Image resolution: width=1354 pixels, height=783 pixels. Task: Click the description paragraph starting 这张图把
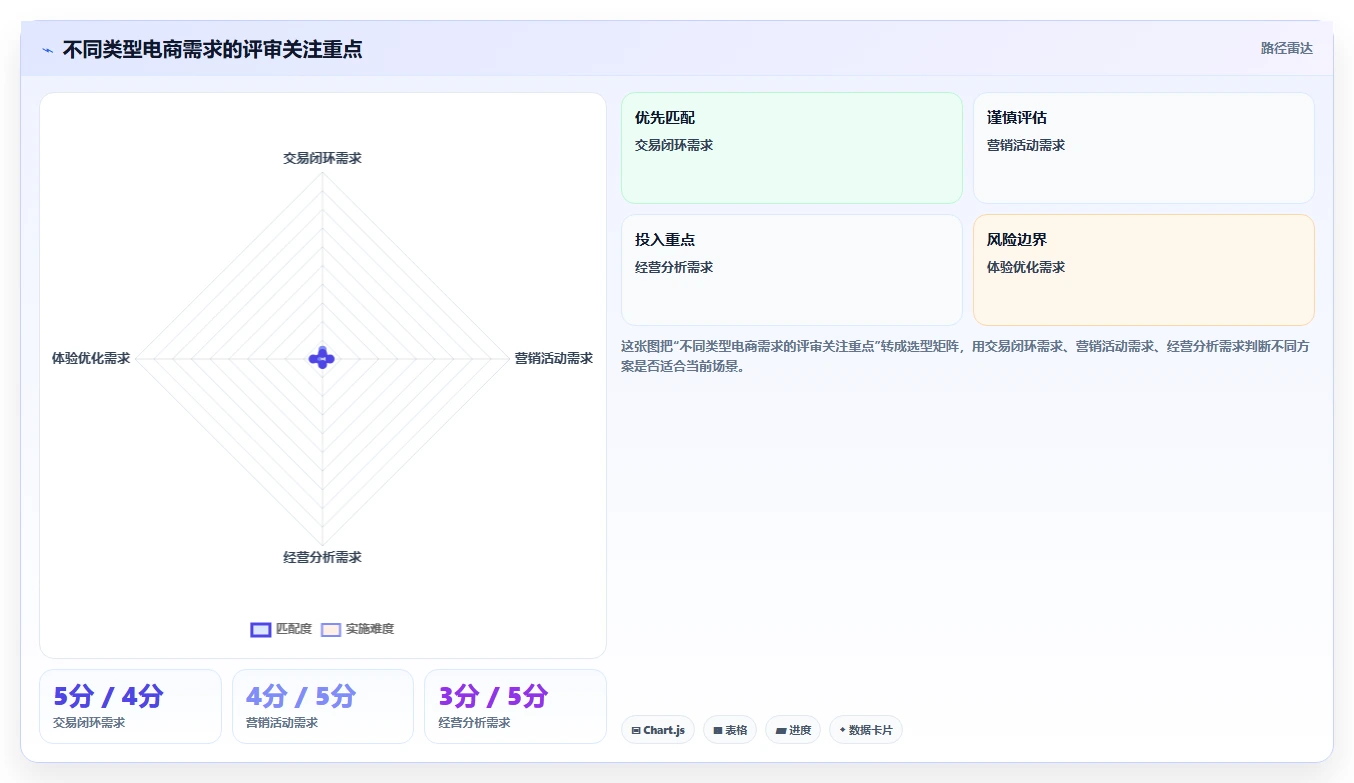tap(967, 356)
